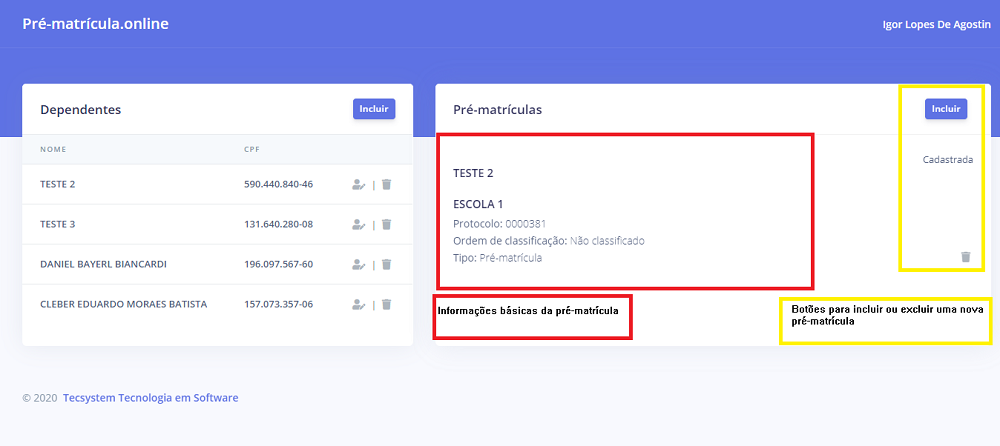Viewport: 1000px width, 446px height.
Task: Edit dependent Daniel Bayerl Biancardi
Action: (x=359, y=264)
